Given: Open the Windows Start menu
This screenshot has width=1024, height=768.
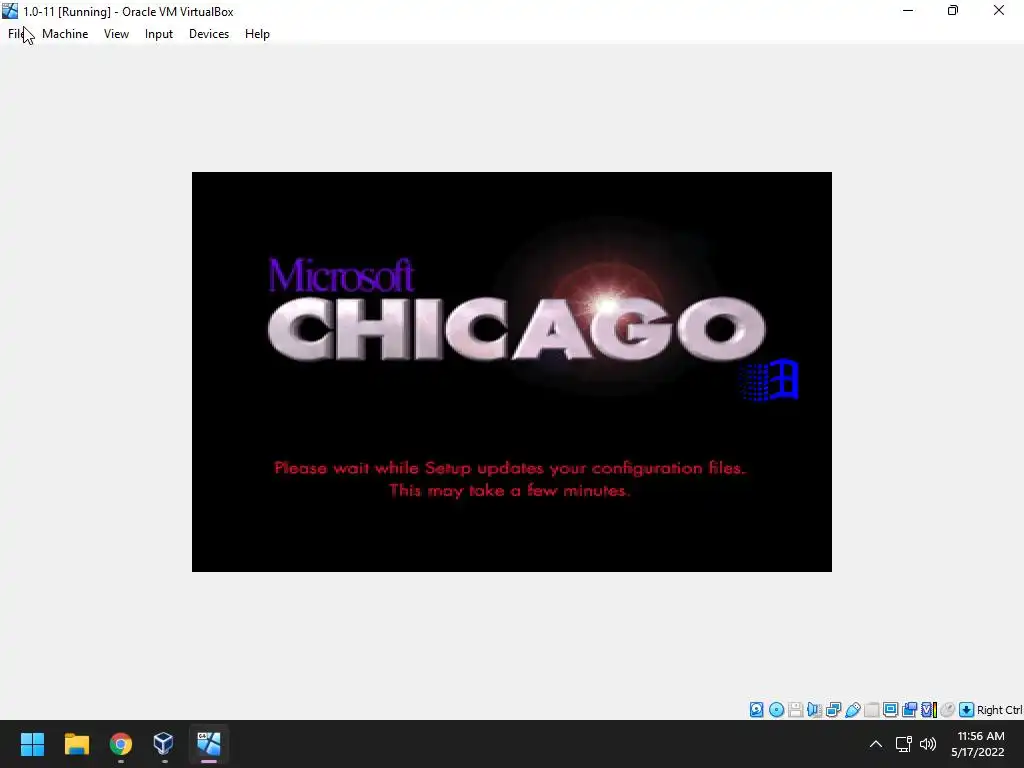Looking at the screenshot, I should 32,744.
